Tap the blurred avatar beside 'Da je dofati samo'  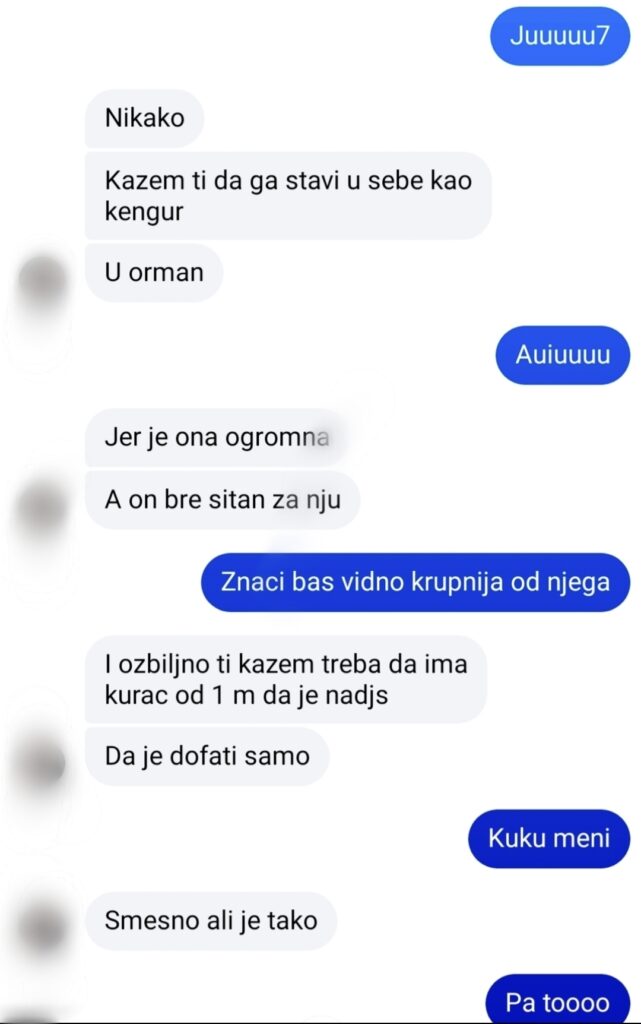pyautogui.click(x=43, y=765)
